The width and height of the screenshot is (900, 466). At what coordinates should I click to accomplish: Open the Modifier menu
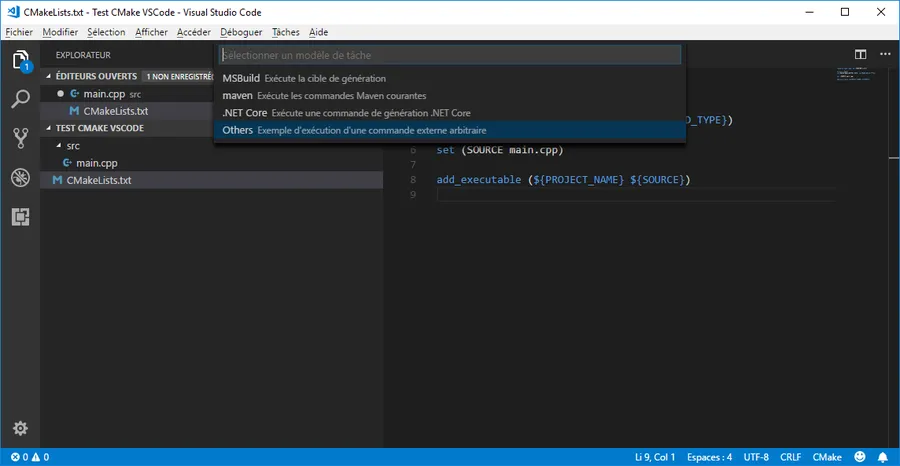pos(60,32)
